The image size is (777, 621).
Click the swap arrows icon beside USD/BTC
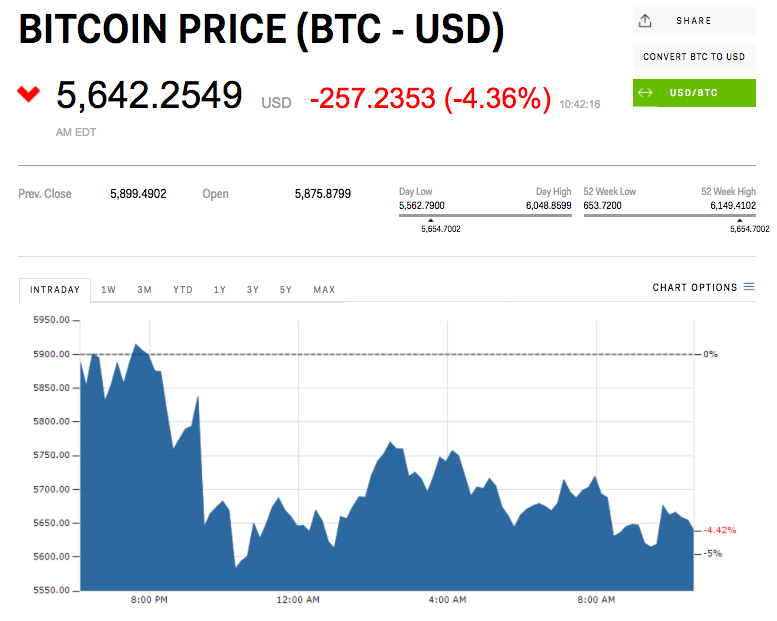pos(645,93)
